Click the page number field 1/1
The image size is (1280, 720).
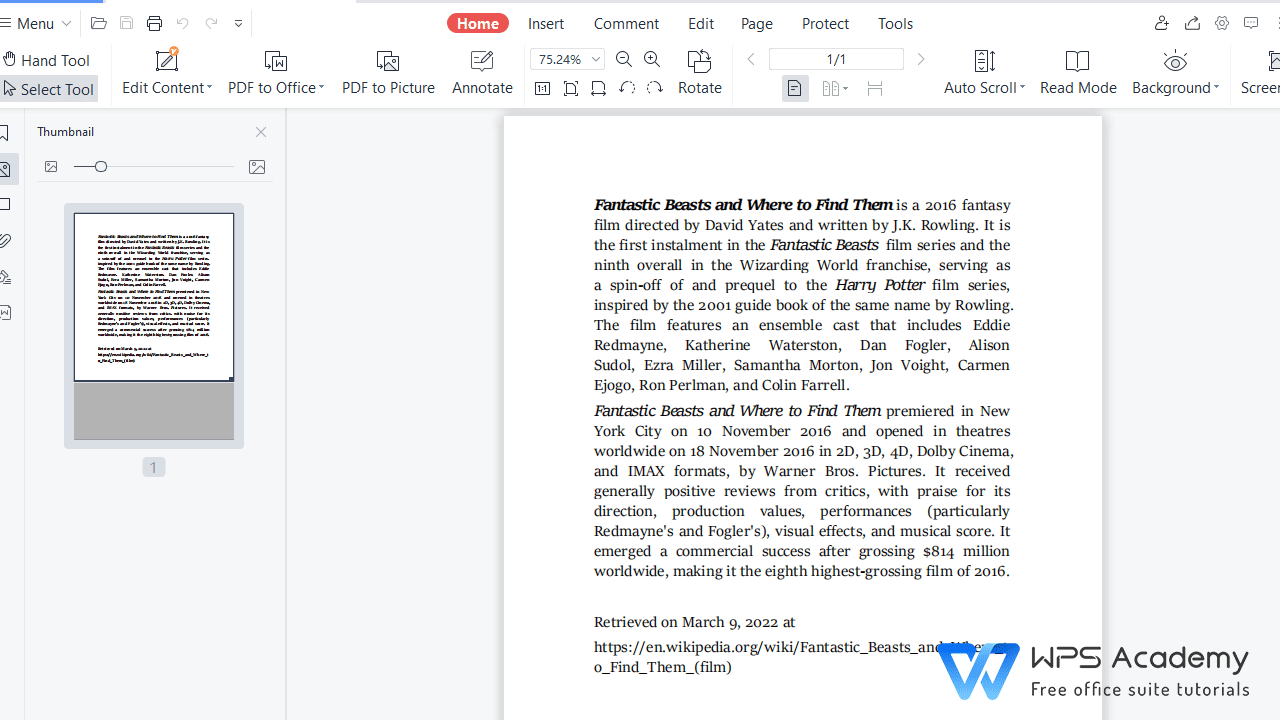[836, 60]
